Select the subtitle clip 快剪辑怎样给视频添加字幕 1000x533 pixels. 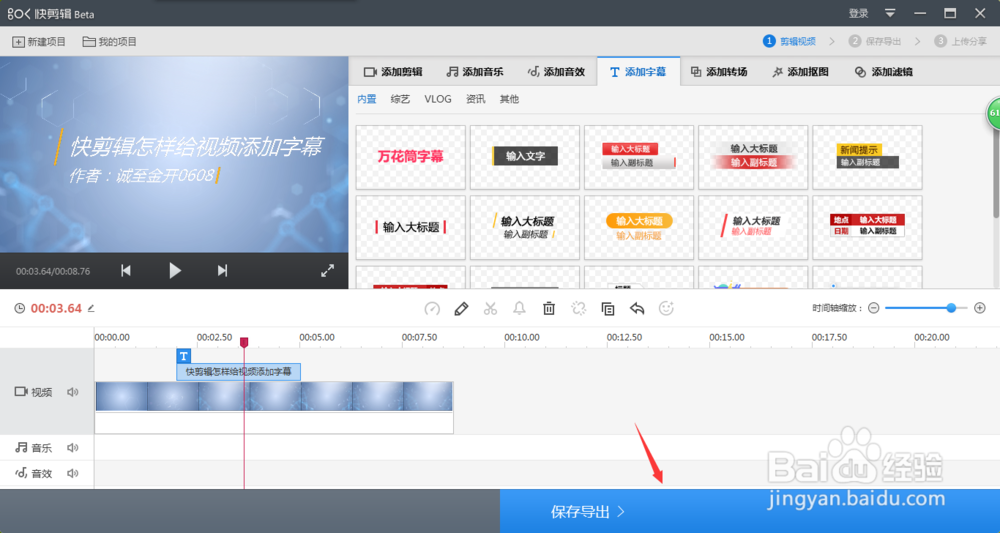click(239, 372)
